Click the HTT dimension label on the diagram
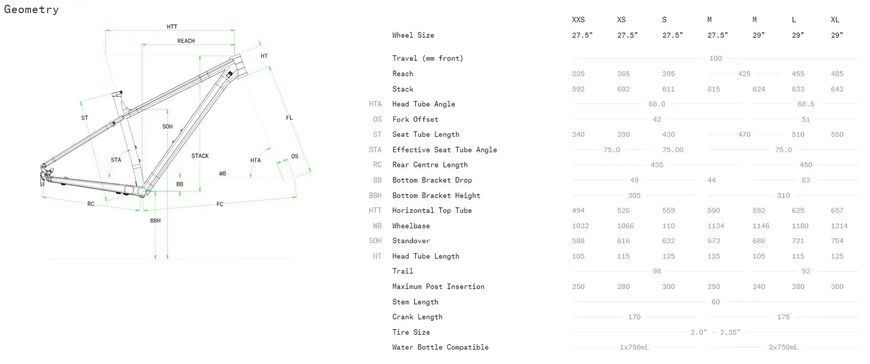The height and width of the screenshot is (364, 870). click(172, 27)
